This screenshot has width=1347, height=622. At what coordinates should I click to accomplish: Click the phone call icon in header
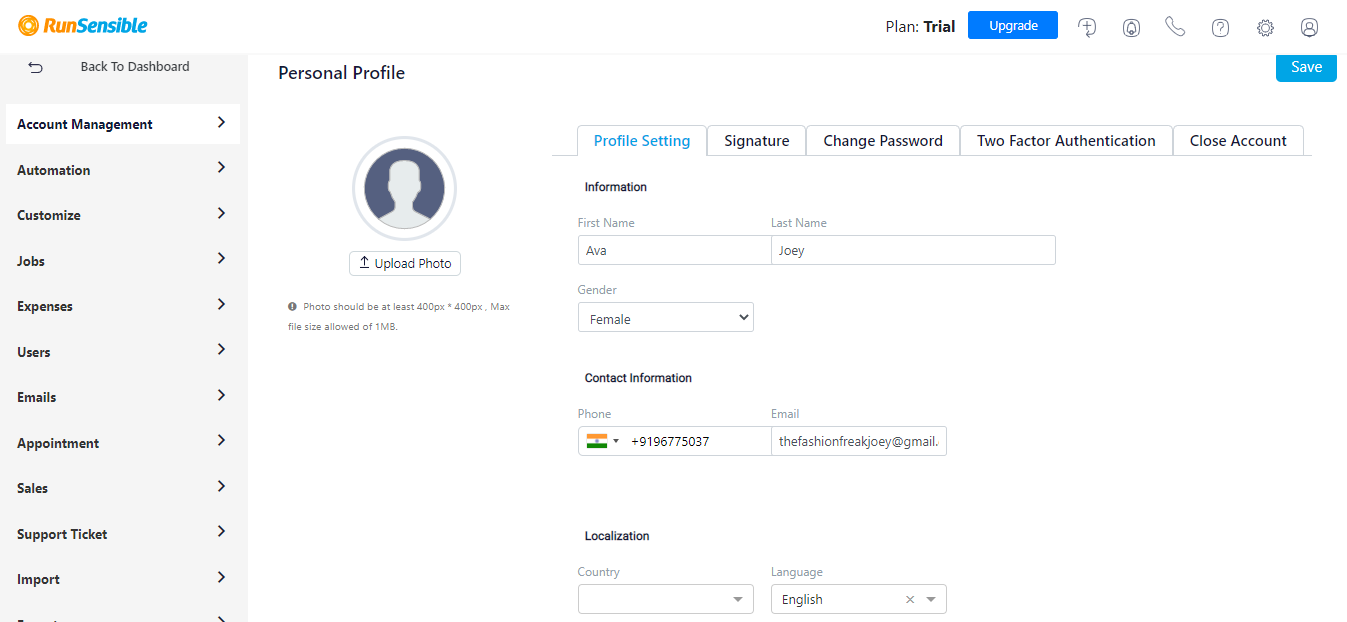pyautogui.click(x=1175, y=27)
